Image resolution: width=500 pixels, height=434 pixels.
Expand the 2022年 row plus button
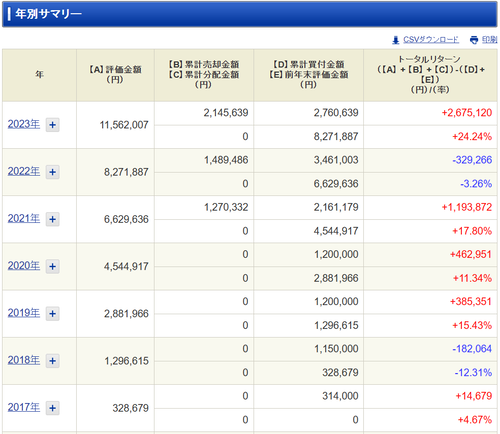53,172
